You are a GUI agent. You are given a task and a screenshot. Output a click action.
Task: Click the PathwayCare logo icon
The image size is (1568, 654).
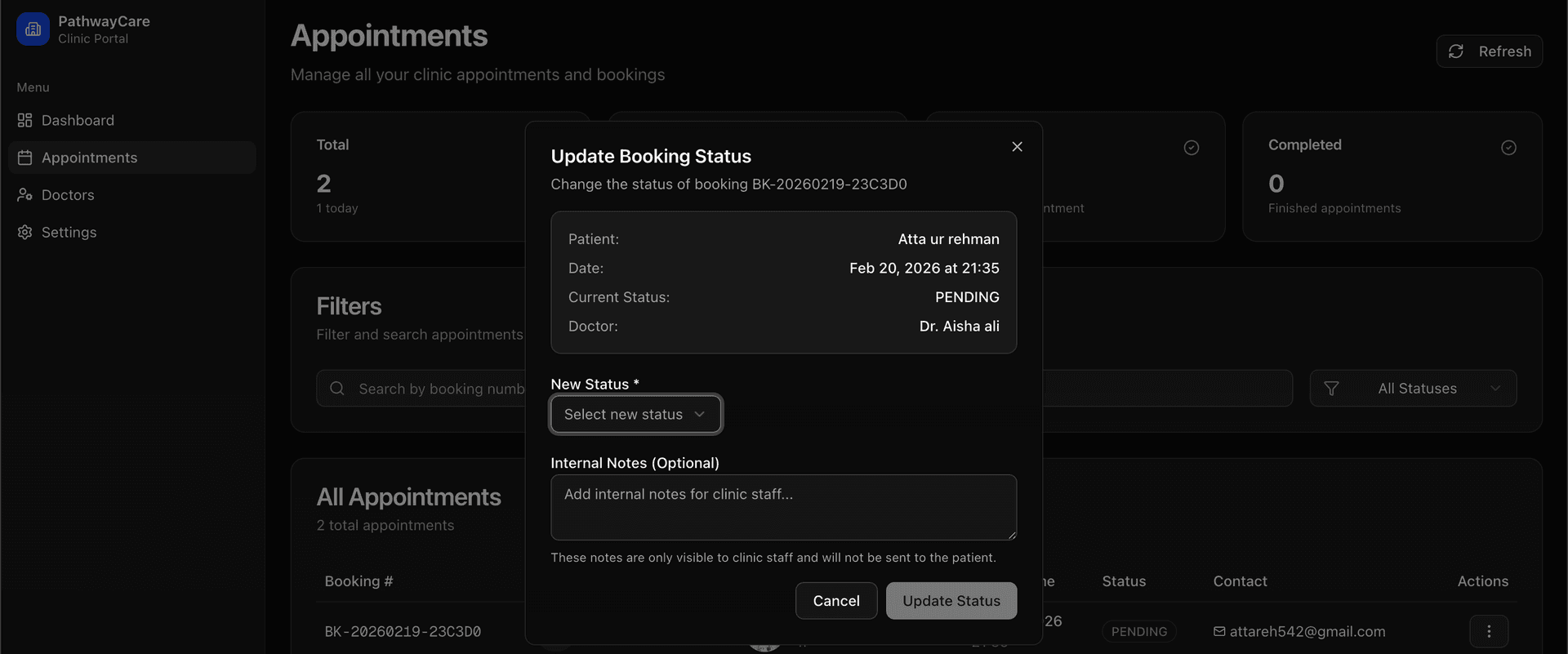[33, 29]
